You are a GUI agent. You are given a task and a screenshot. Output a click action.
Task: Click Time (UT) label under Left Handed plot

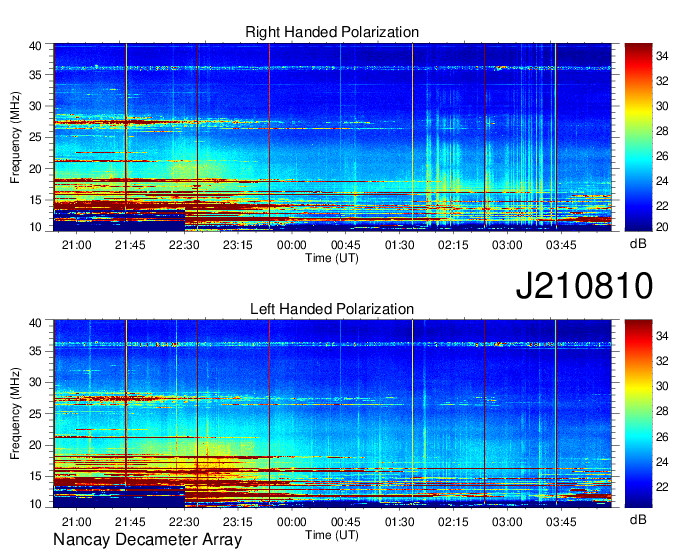pos(332,535)
